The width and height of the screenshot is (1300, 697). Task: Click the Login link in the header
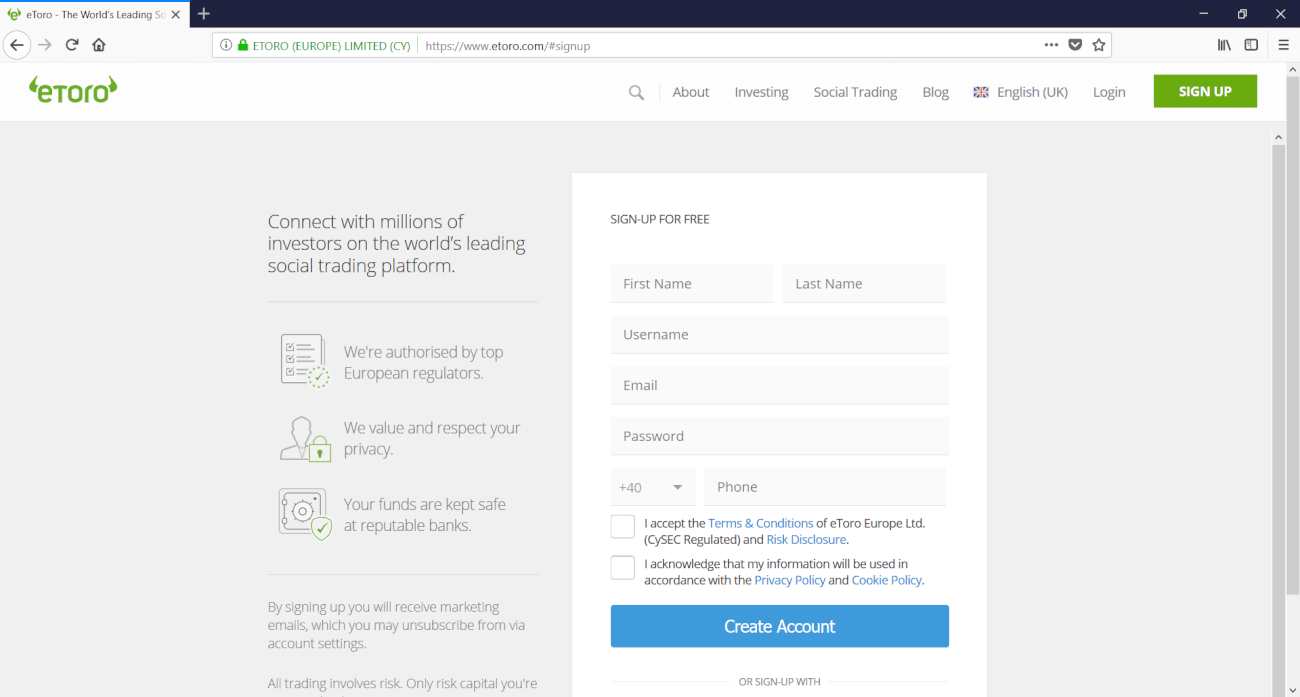coord(1109,92)
